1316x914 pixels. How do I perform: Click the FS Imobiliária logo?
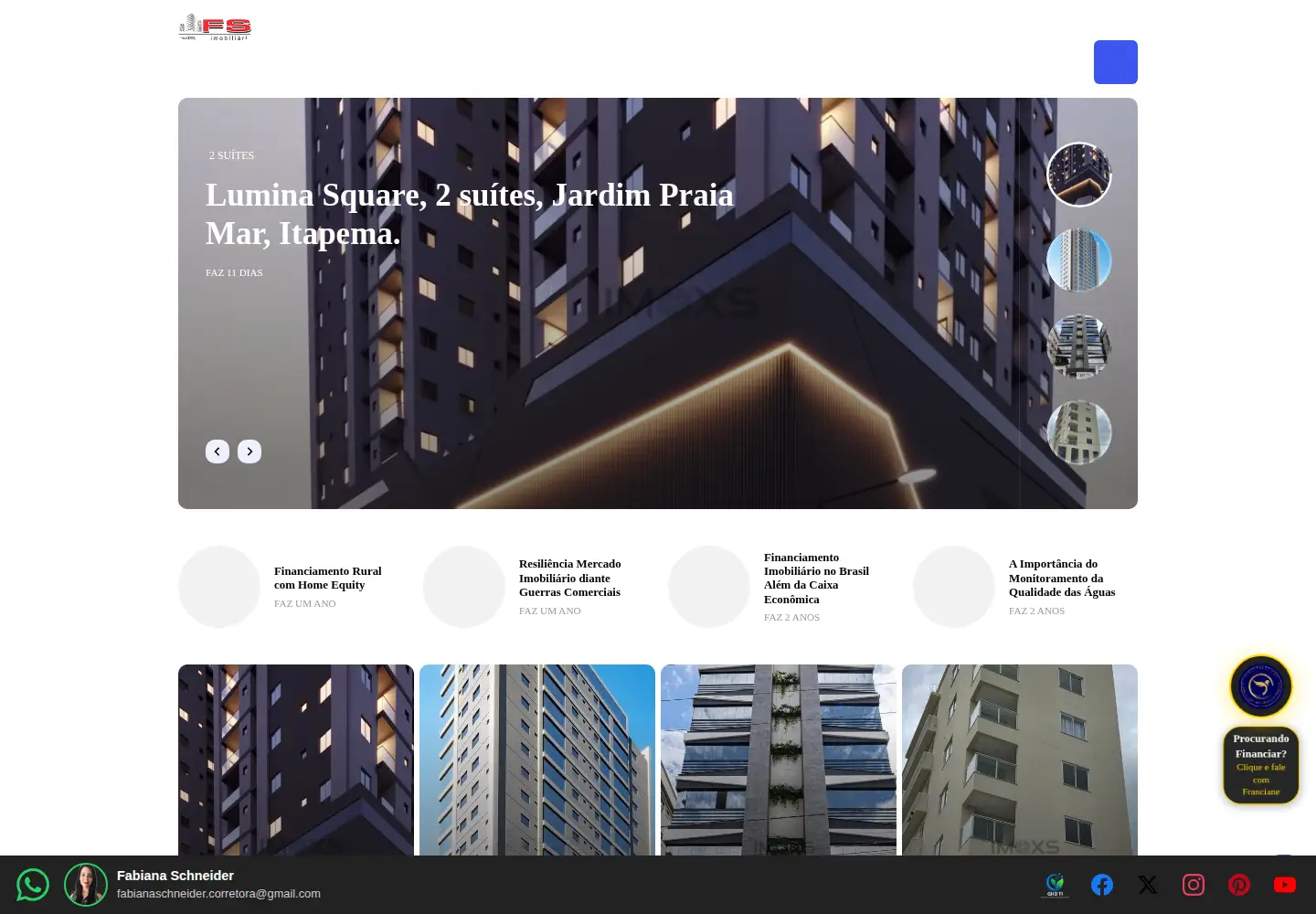point(215,27)
